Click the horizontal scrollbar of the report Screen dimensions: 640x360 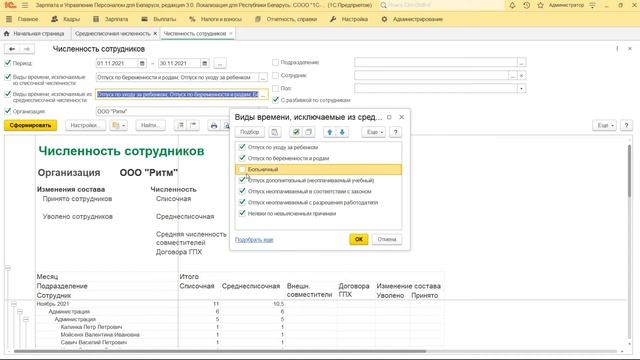[220, 351]
